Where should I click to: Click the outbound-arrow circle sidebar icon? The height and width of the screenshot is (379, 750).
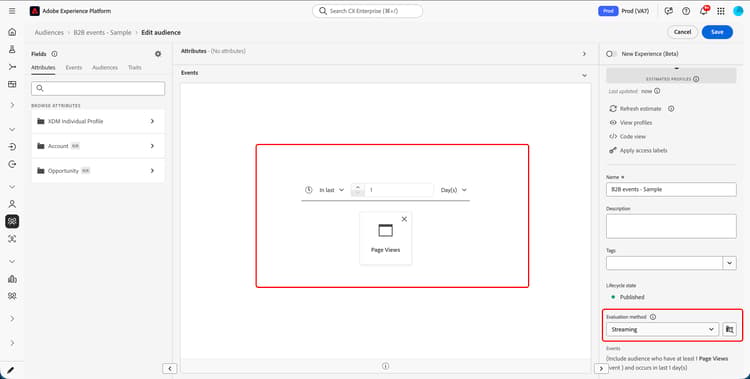pyautogui.click(x=12, y=164)
